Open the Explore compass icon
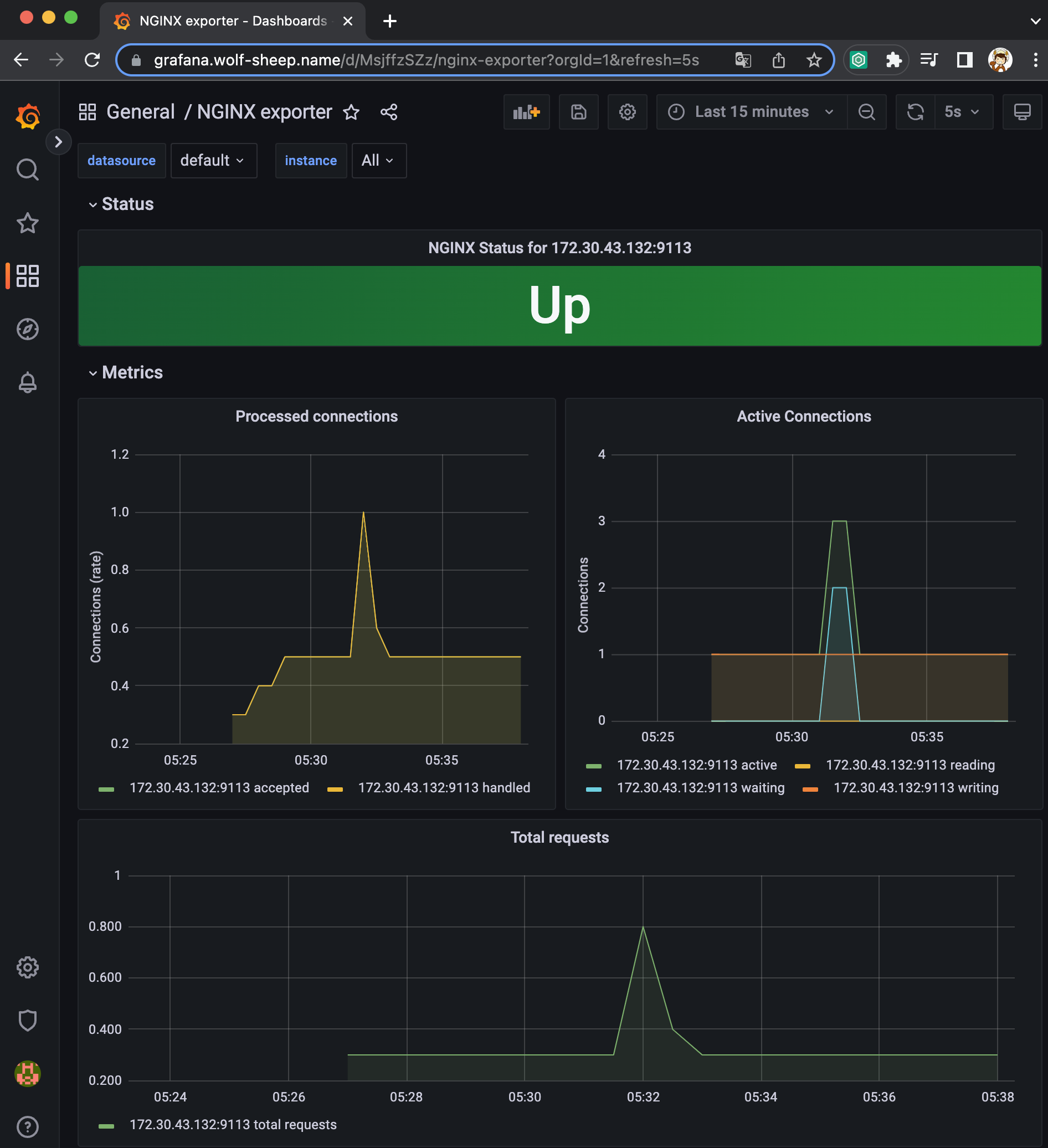Viewport: 1048px width, 1148px height. tap(27, 329)
